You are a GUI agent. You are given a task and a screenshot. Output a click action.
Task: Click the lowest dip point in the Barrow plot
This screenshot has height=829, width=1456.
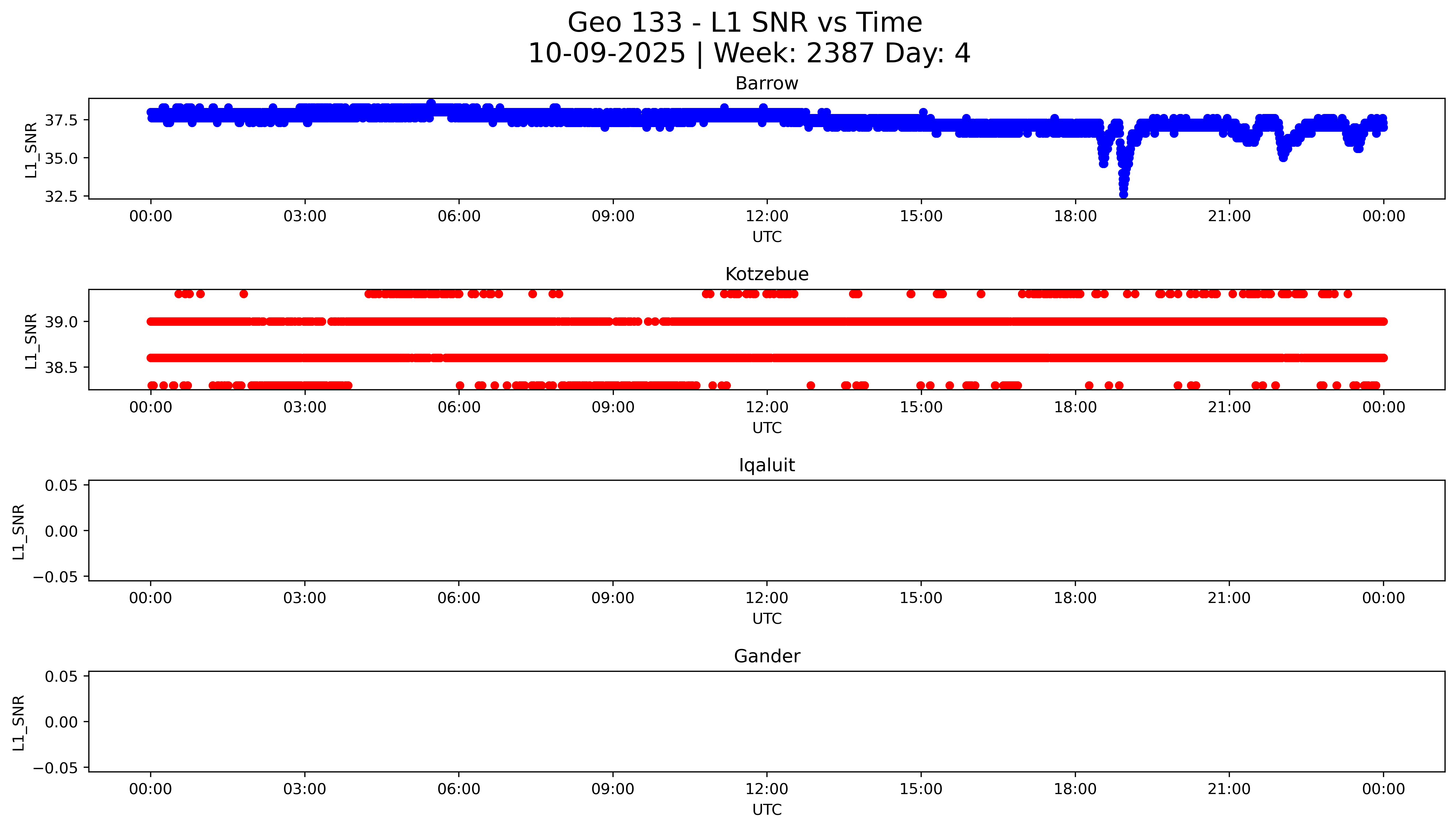1123,194
